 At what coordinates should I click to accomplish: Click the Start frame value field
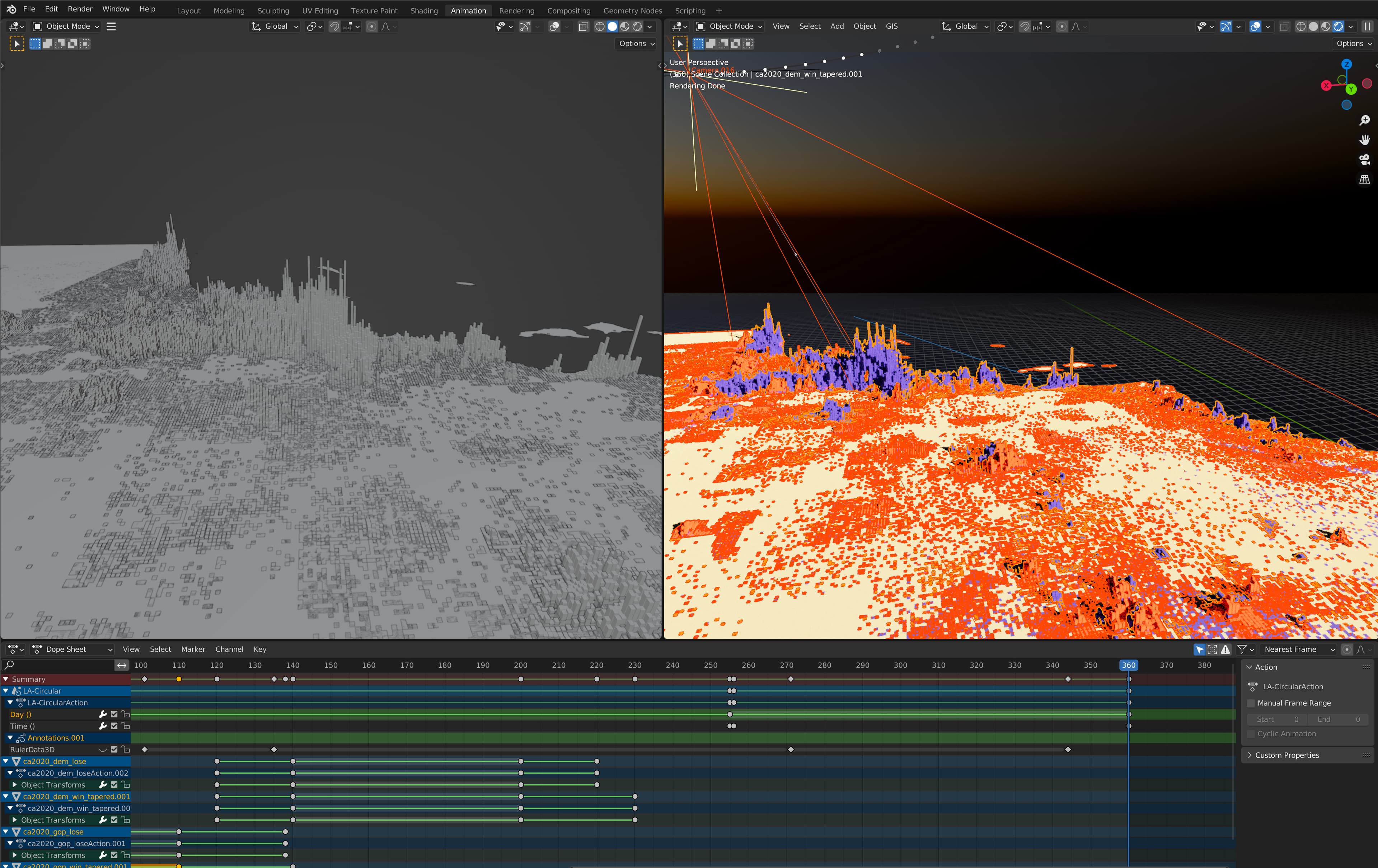coord(1277,719)
